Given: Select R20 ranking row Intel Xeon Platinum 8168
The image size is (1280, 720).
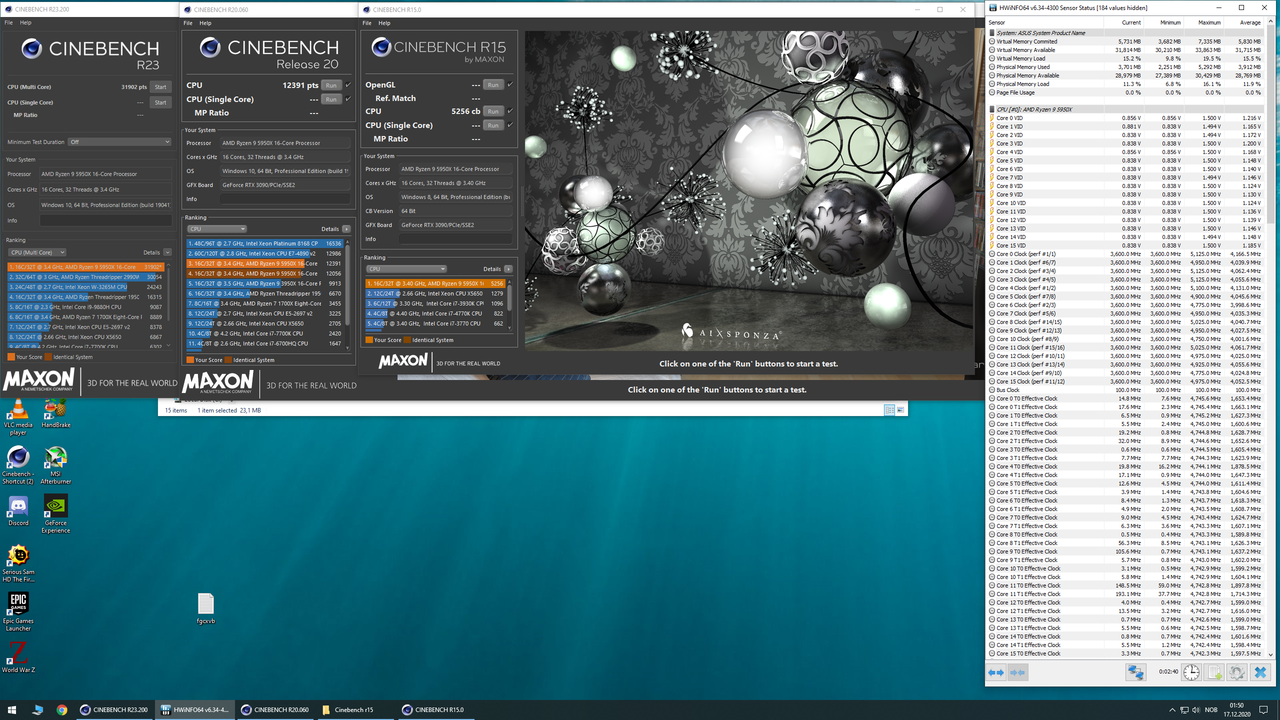Looking at the screenshot, I should (265, 243).
